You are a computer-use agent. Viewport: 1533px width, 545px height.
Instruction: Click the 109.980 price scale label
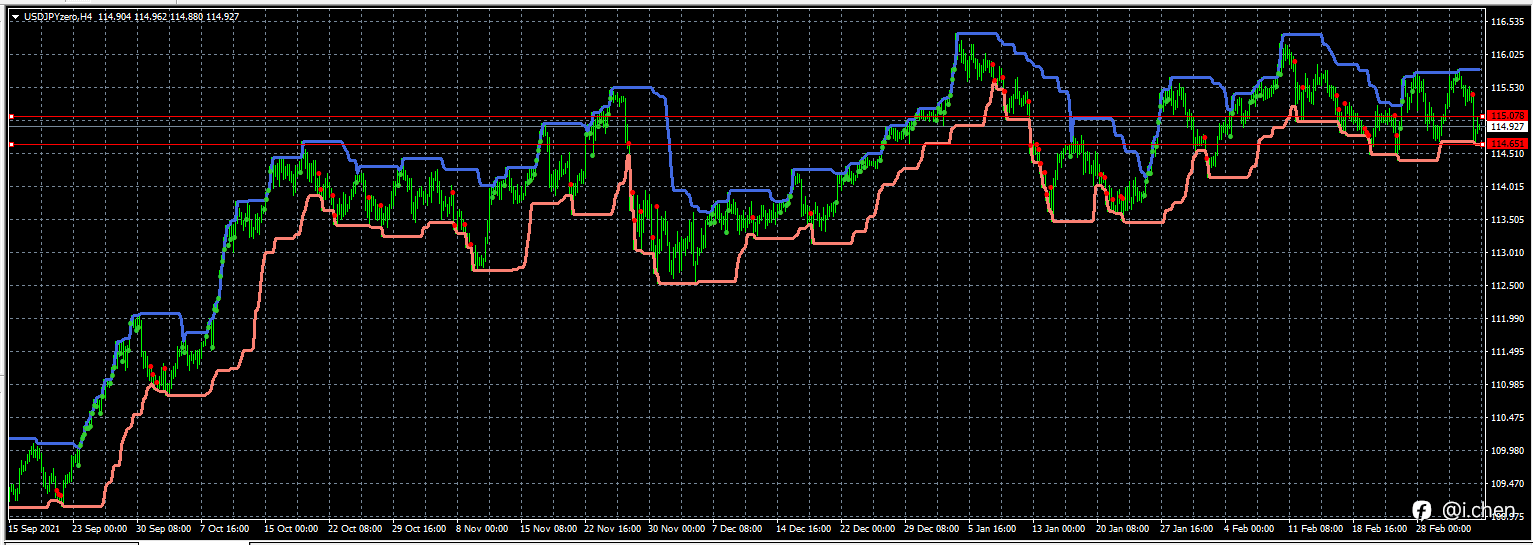[1506, 450]
